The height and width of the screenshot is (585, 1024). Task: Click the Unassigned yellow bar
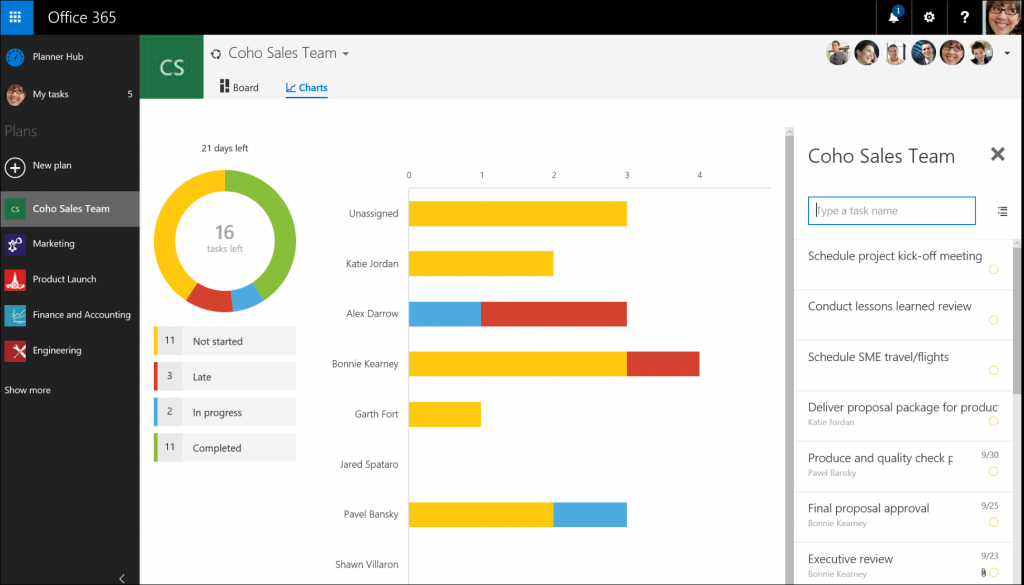click(518, 213)
